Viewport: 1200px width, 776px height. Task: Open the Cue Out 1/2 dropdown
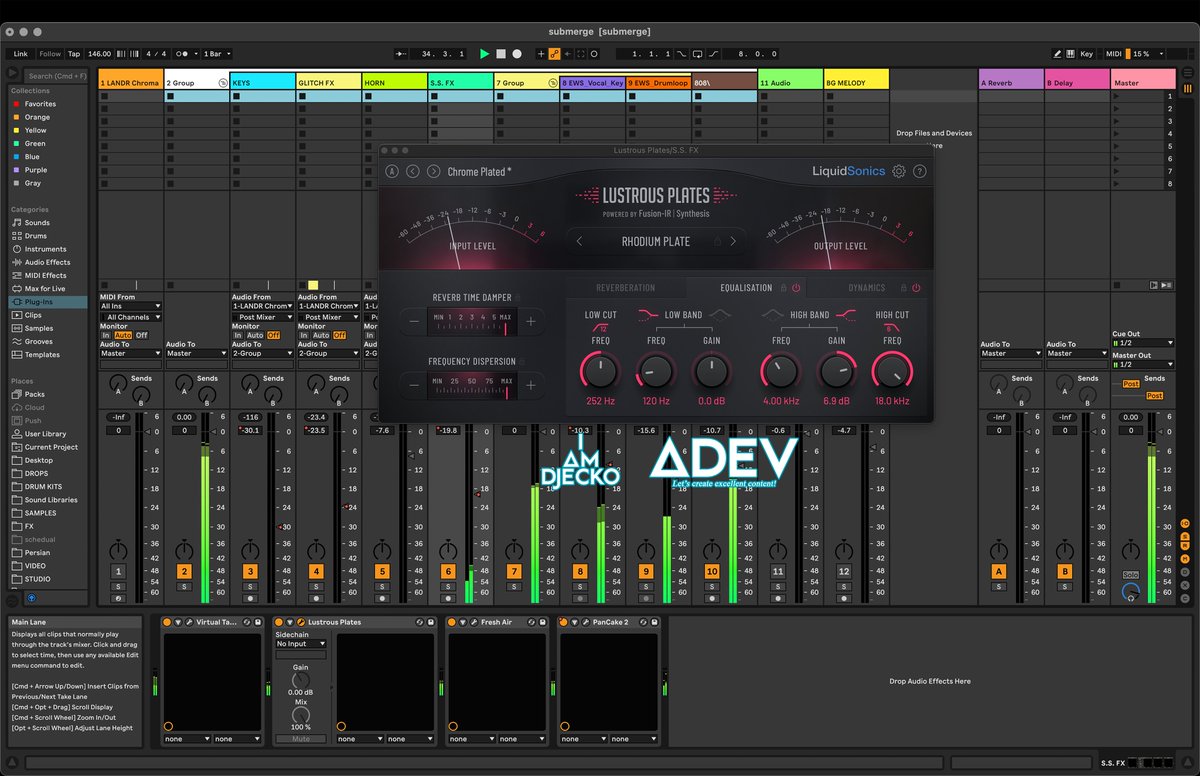(x=1143, y=343)
